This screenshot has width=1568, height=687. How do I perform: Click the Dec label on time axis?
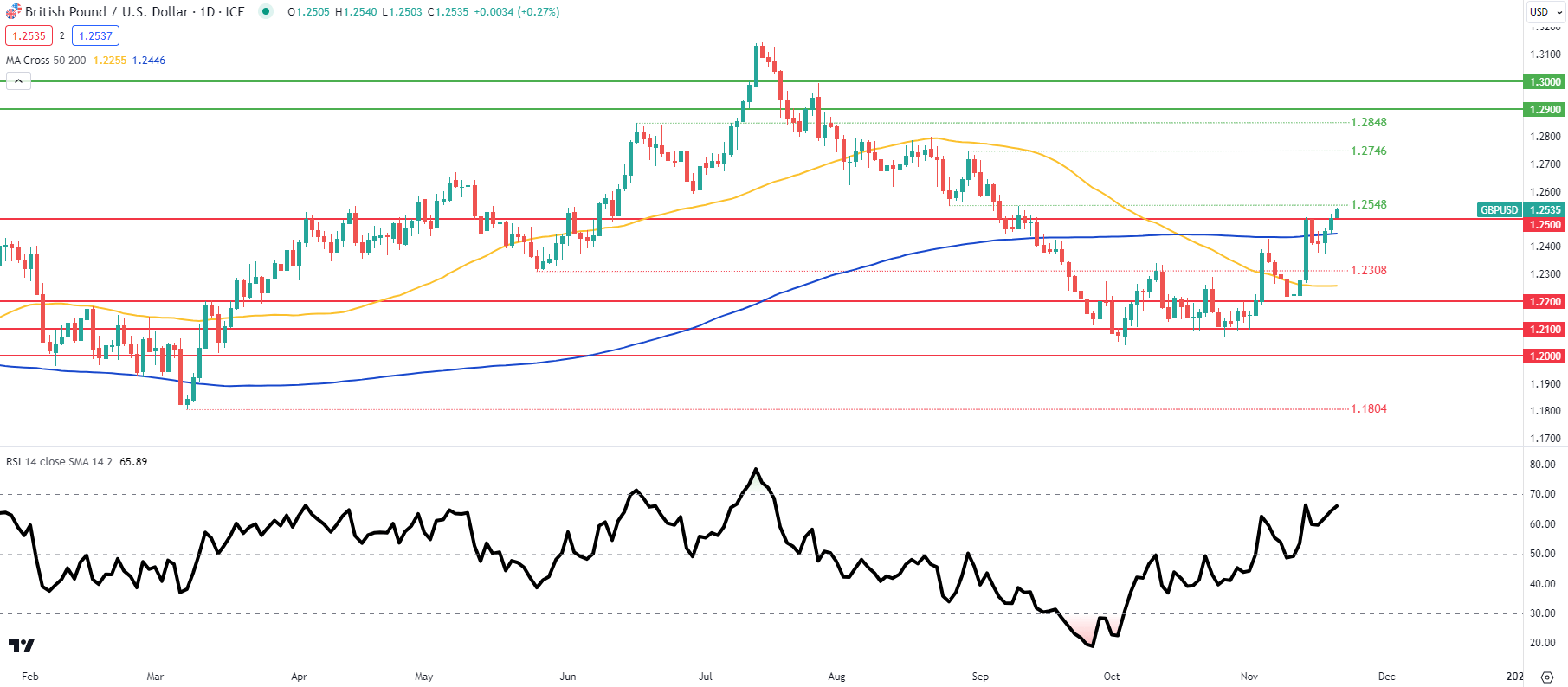(x=1387, y=677)
